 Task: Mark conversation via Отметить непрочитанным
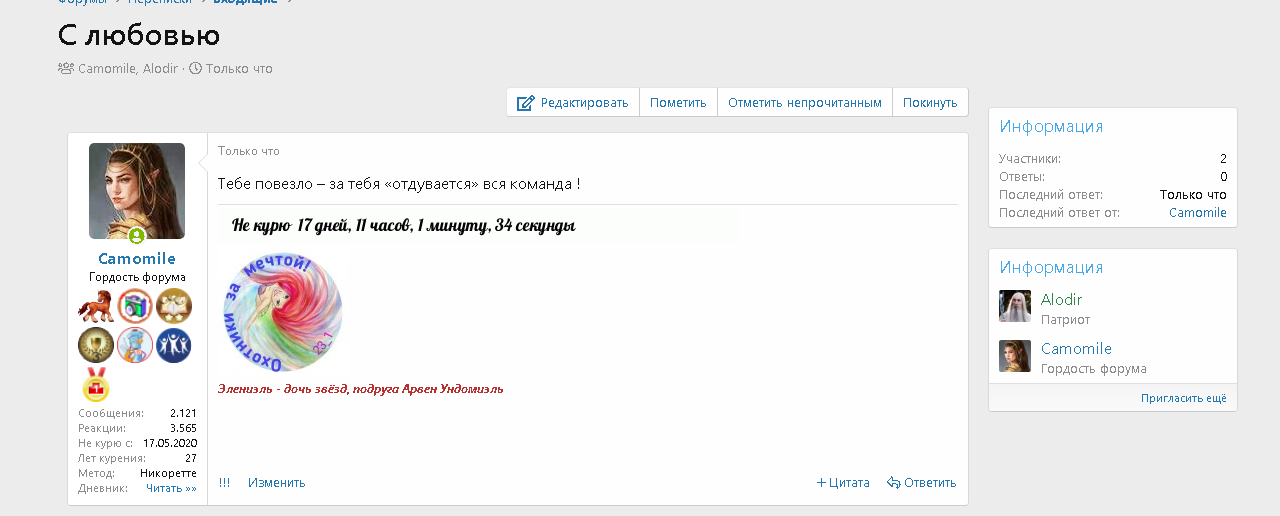[x=805, y=102]
